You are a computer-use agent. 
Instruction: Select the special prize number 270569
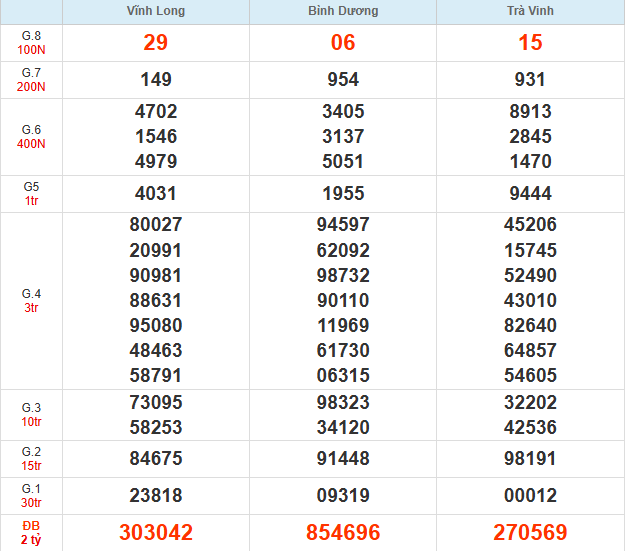[530, 533]
